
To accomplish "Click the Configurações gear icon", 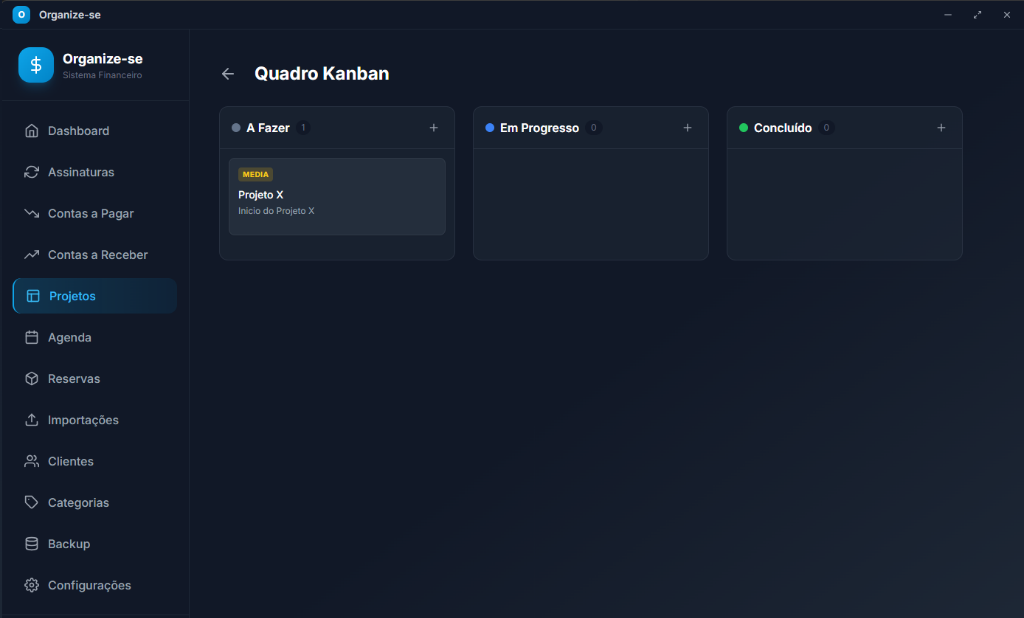I will [x=31, y=585].
